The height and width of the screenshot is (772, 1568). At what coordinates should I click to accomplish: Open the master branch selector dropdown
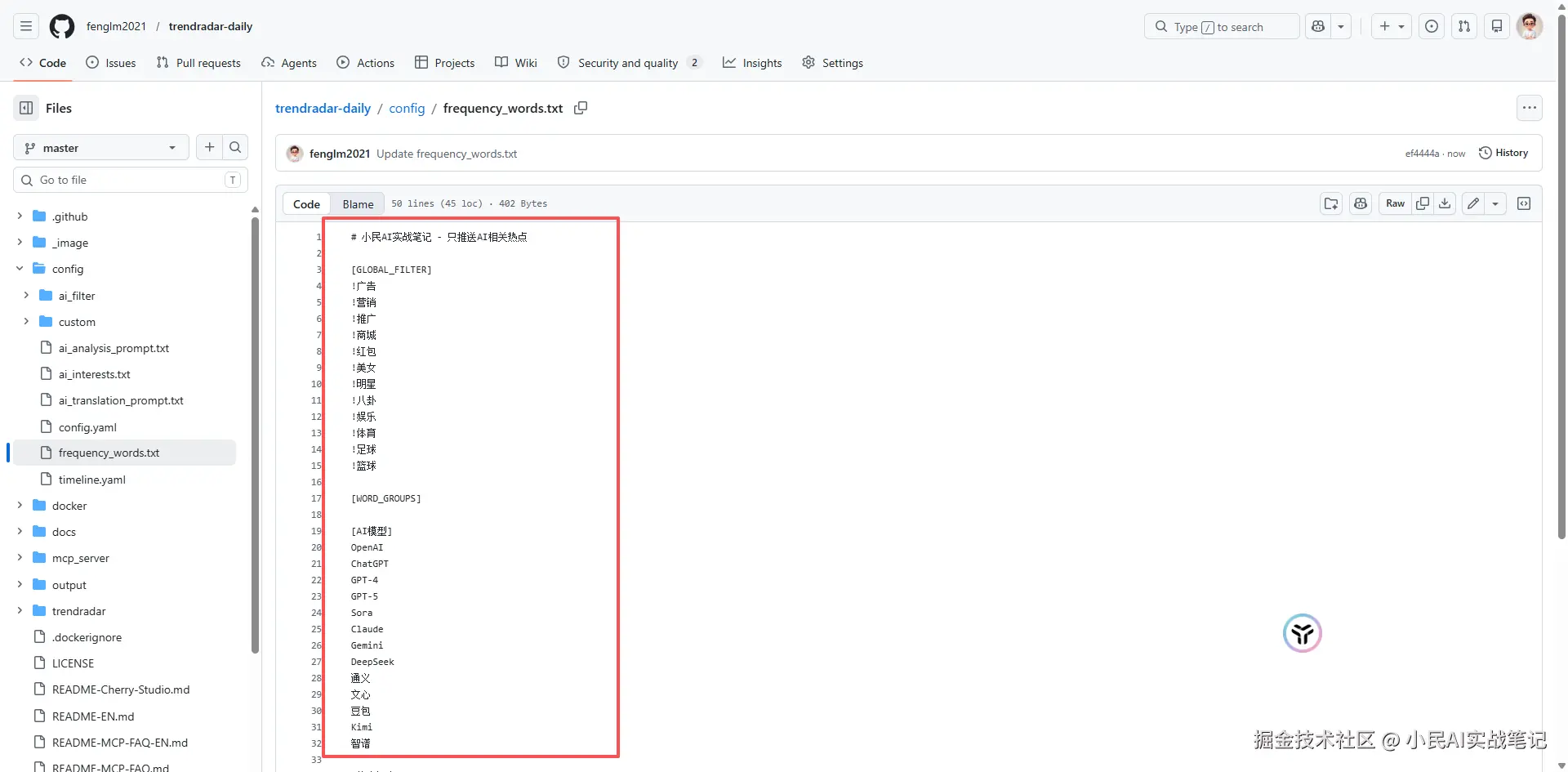click(101, 147)
